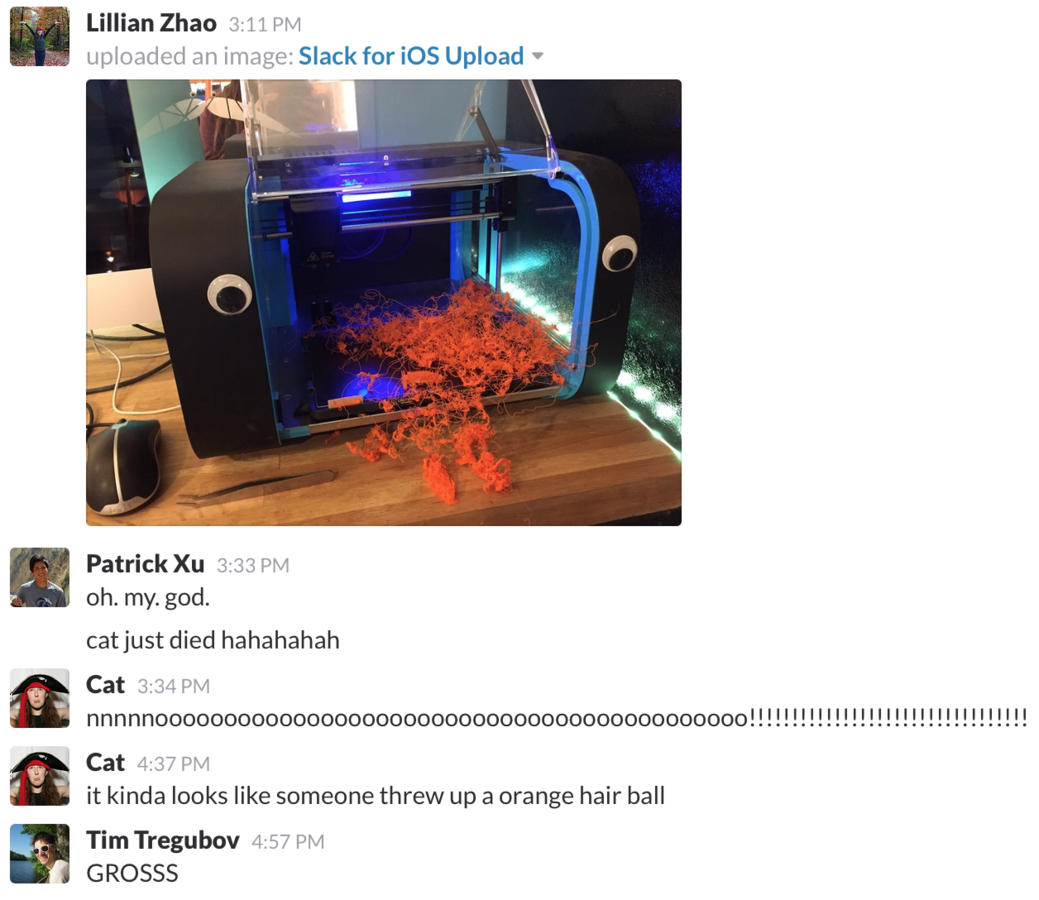
Task: Click the Lillian Zhao username
Action: [151, 23]
